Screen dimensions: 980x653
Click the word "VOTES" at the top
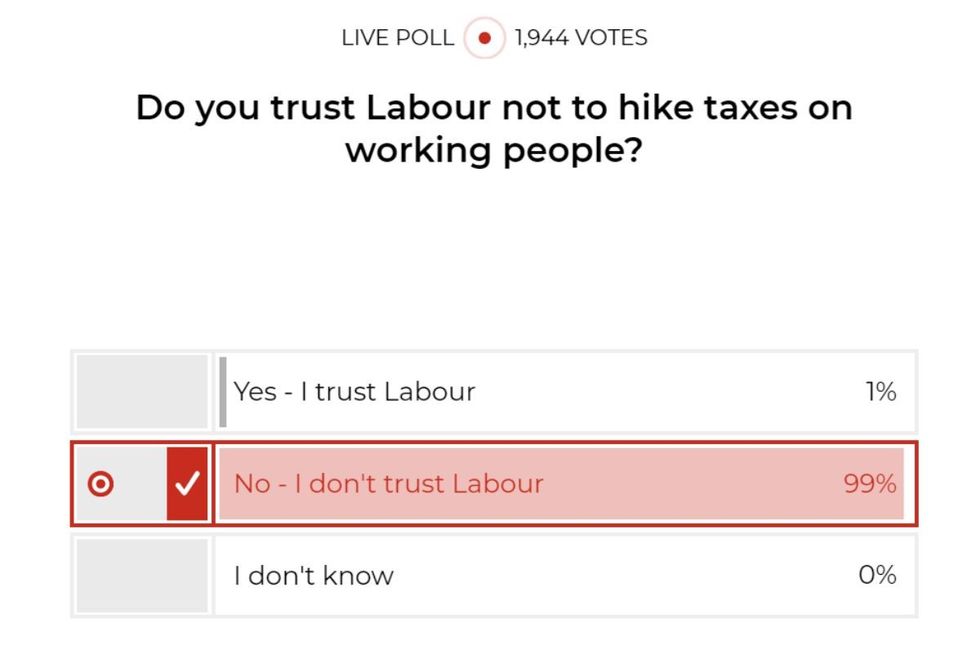pyautogui.click(x=611, y=38)
